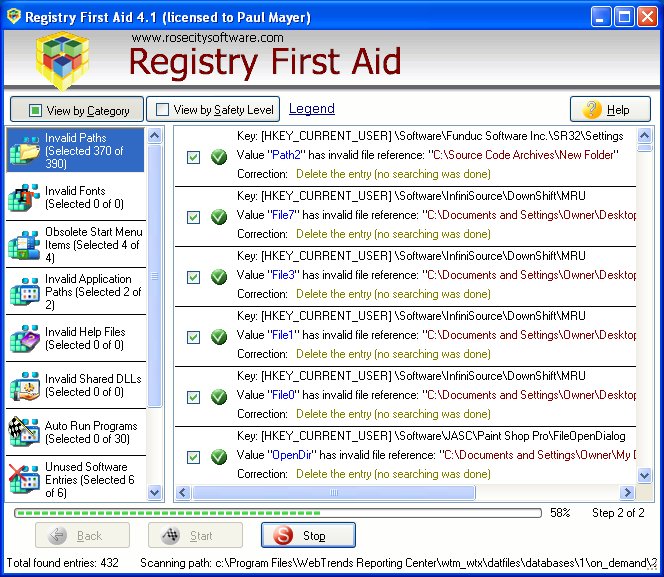The height and width of the screenshot is (577, 664).
Task: Open the Legend link
Action: tap(312, 109)
